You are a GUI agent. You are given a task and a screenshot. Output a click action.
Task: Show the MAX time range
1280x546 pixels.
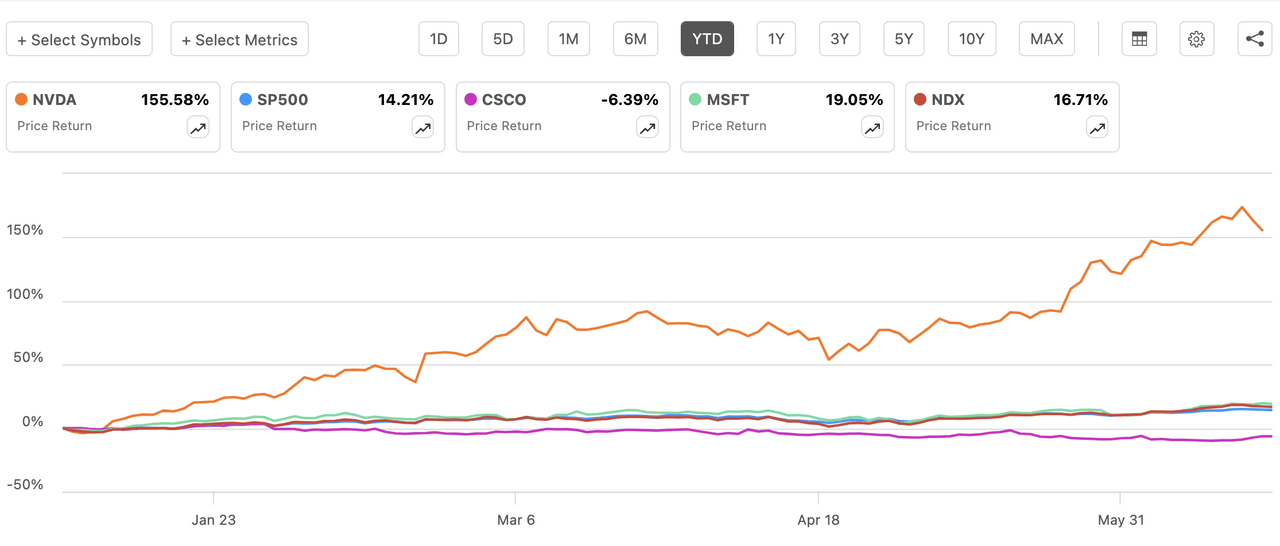pos(1046,40)
